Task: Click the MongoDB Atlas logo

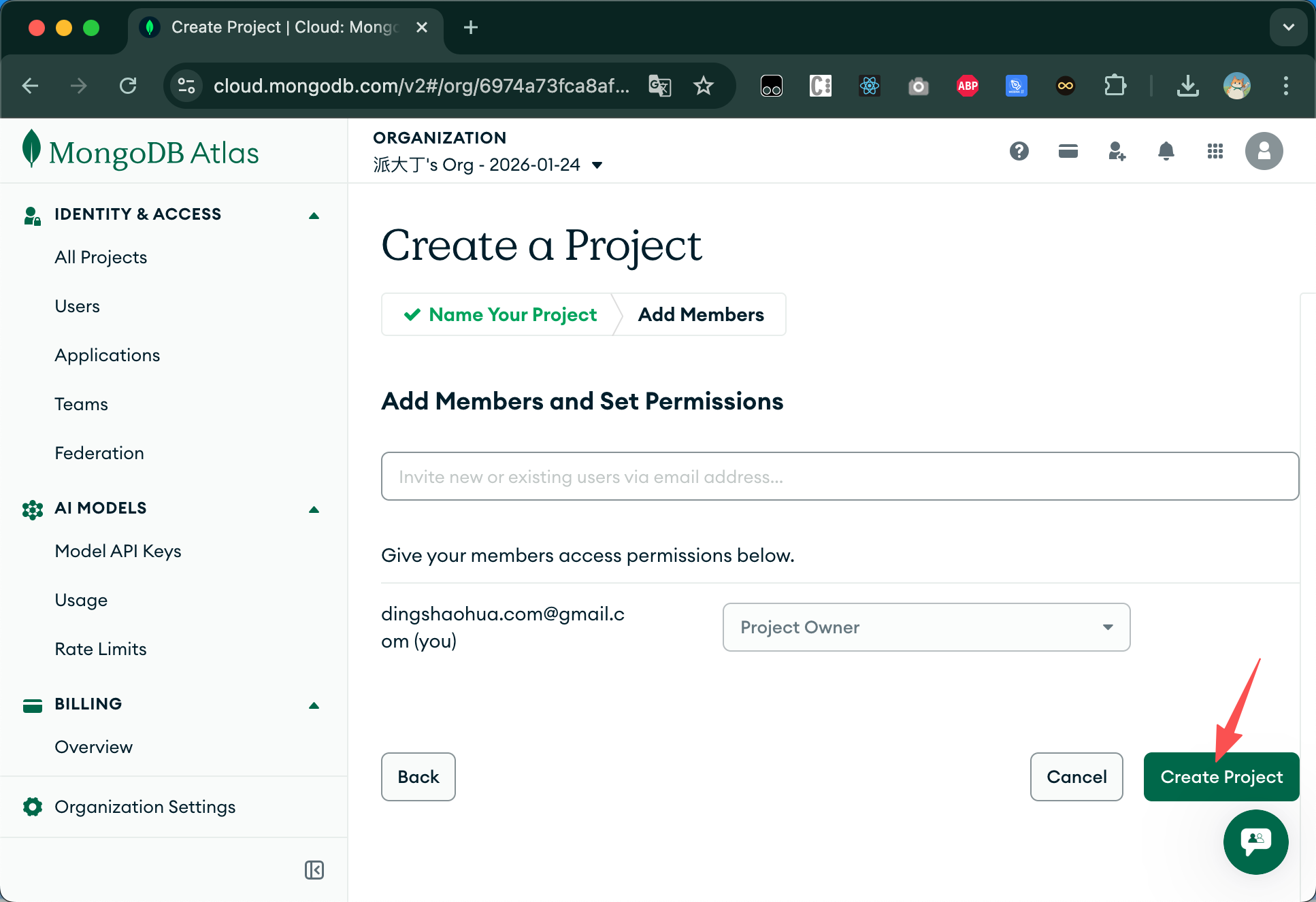Action: (x=141, y=151)
